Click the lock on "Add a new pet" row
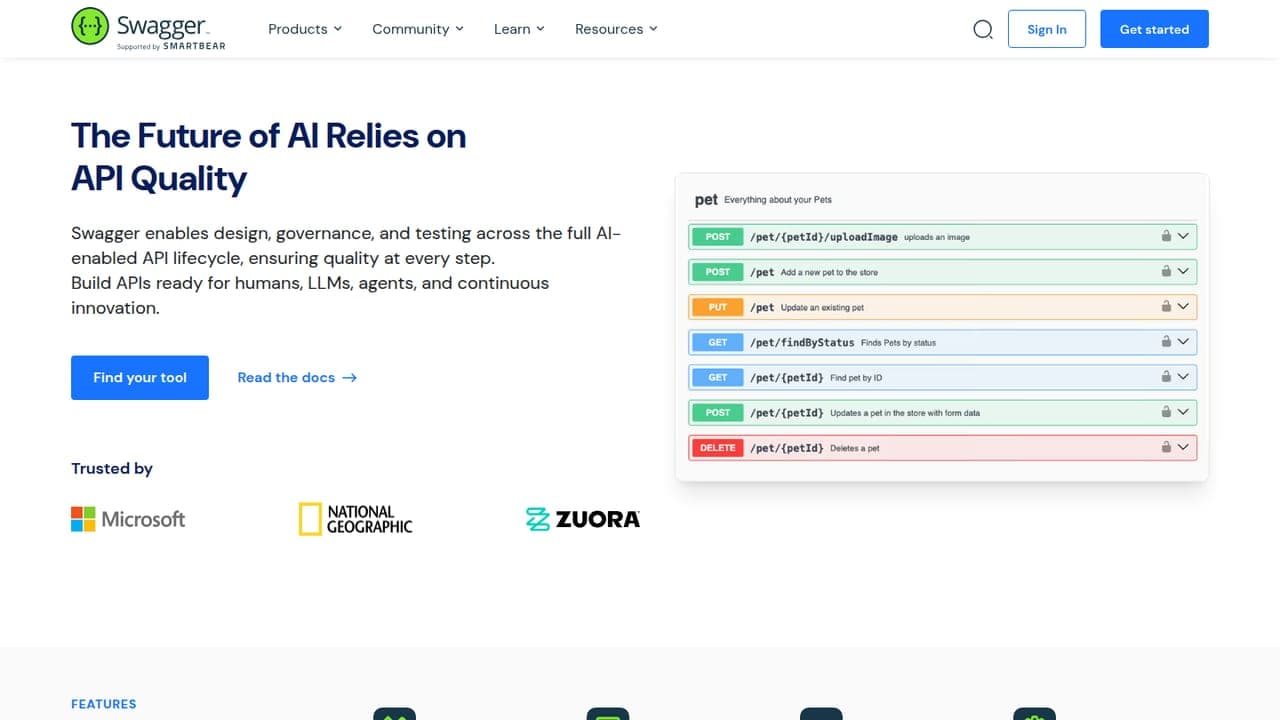1280x720 pixels. point(1166,271)
